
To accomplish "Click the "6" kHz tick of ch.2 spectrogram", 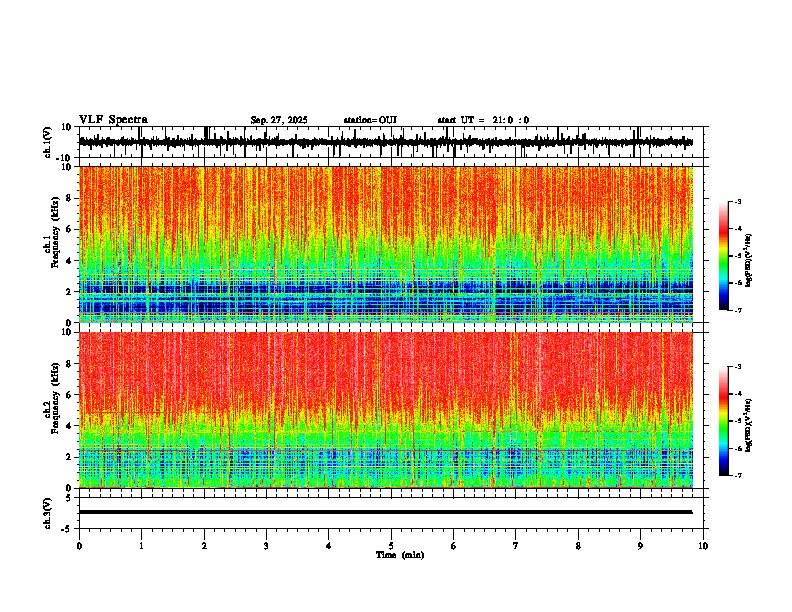I will (70, 395).
